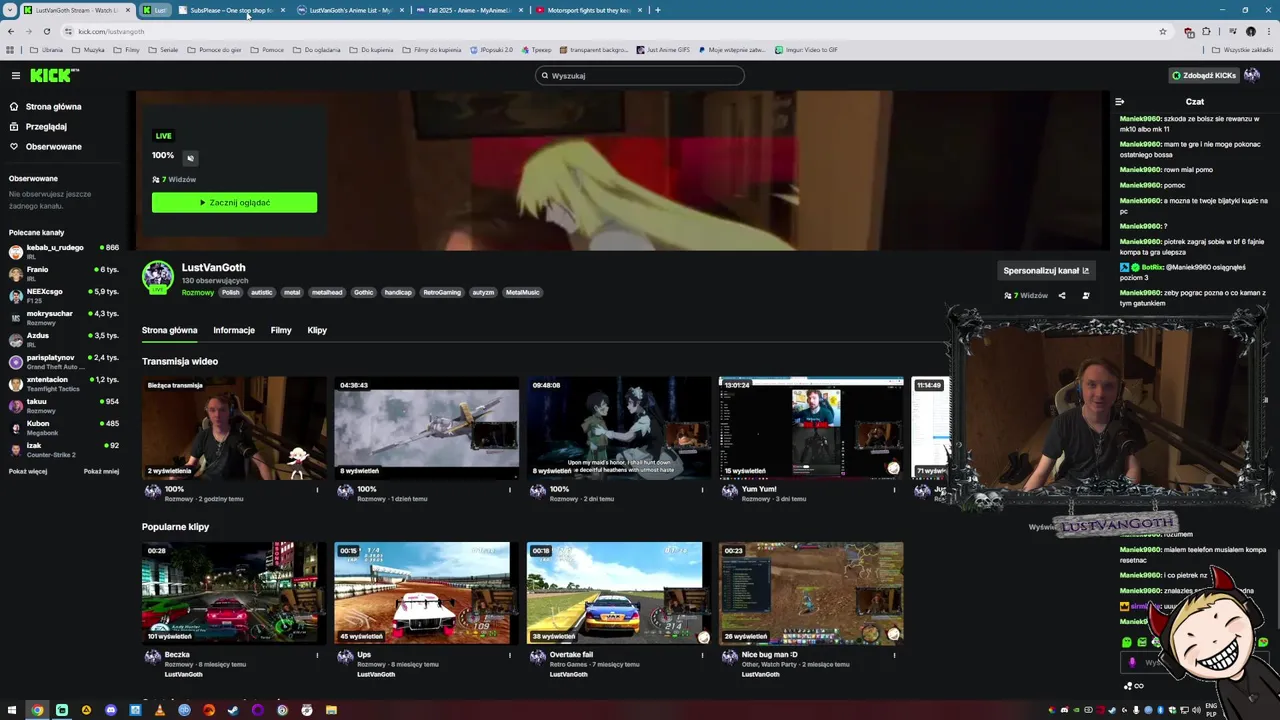Play the Overtake fail clip

pos(619,593)
